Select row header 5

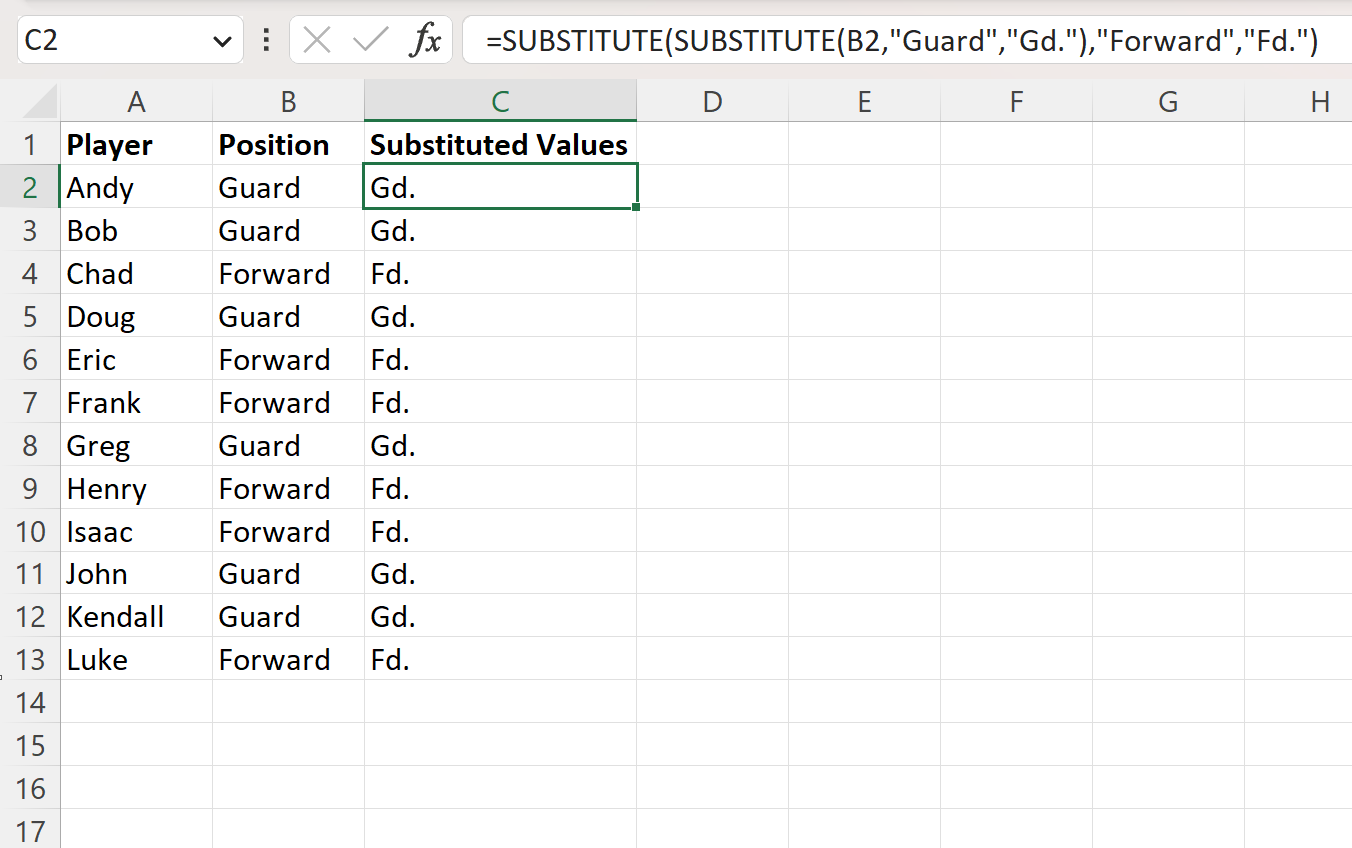pos(32,316)
